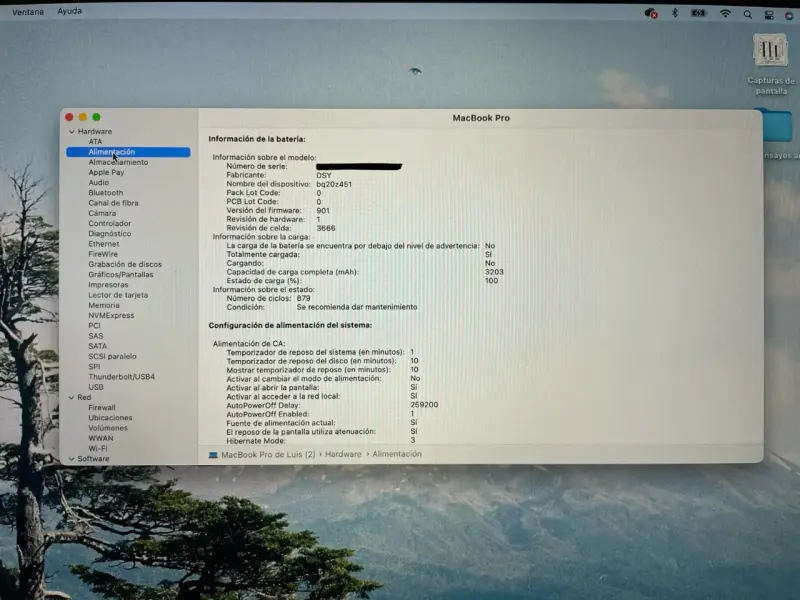This screenshot has height=600, width=800.
Task: Select ATA in sidebar
Action: [95, 141]
